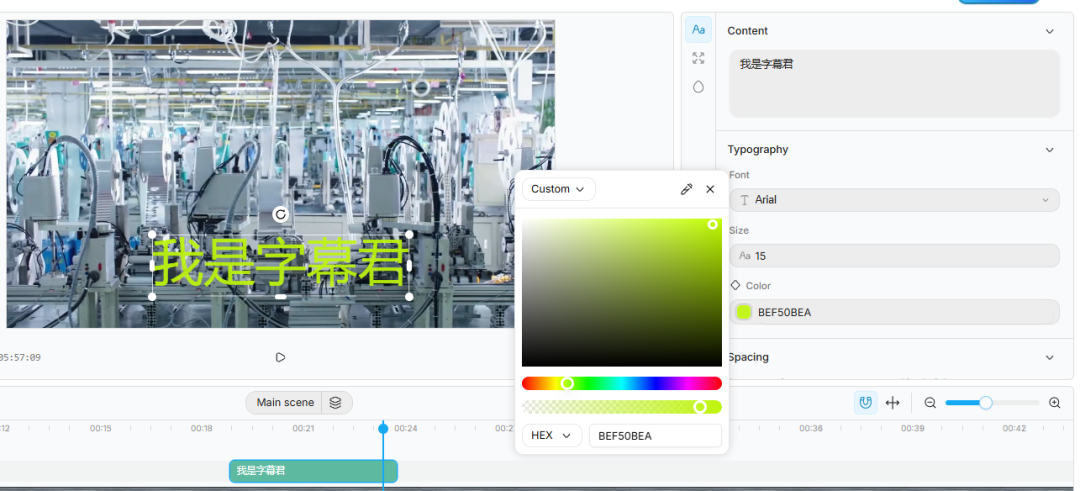1080x491 pixels.
Task: Click the bottom-center handle of the subtitle box
Action: pyautogui.click(x=280, y=297)
